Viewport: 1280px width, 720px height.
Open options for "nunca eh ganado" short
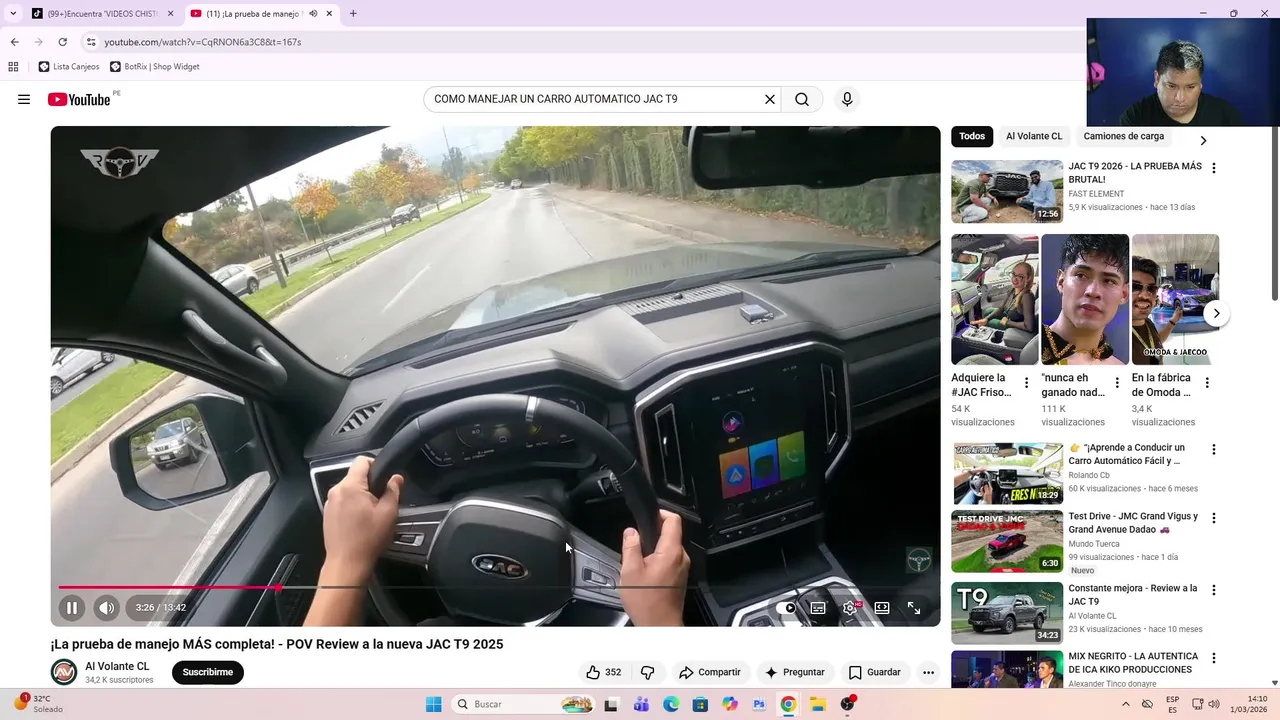[x=1116, y=383]
